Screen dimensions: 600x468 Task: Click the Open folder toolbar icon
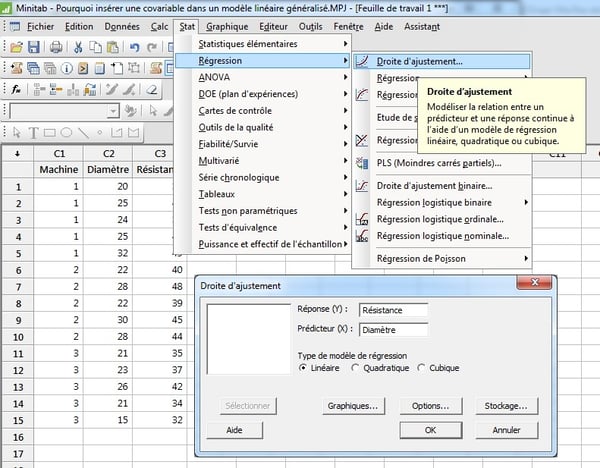[17, 47]
